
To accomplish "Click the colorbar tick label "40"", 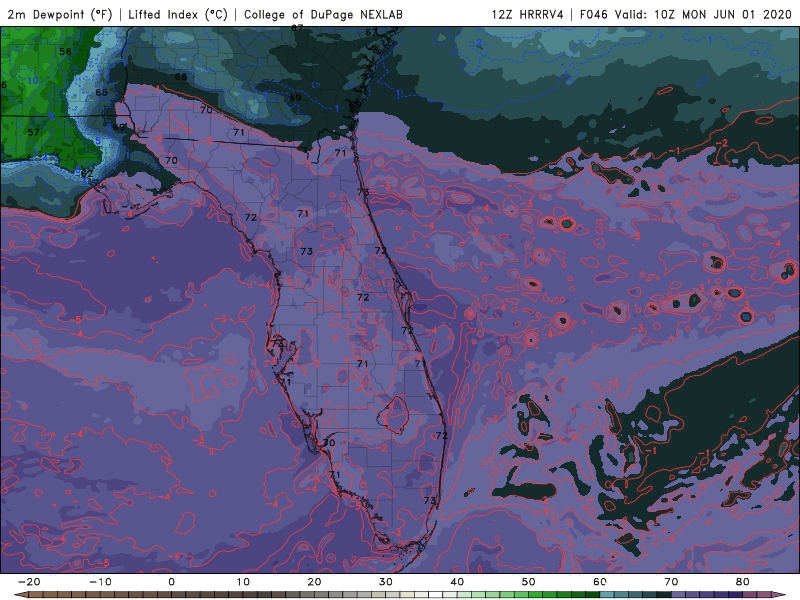I will [x=457, y=582].
